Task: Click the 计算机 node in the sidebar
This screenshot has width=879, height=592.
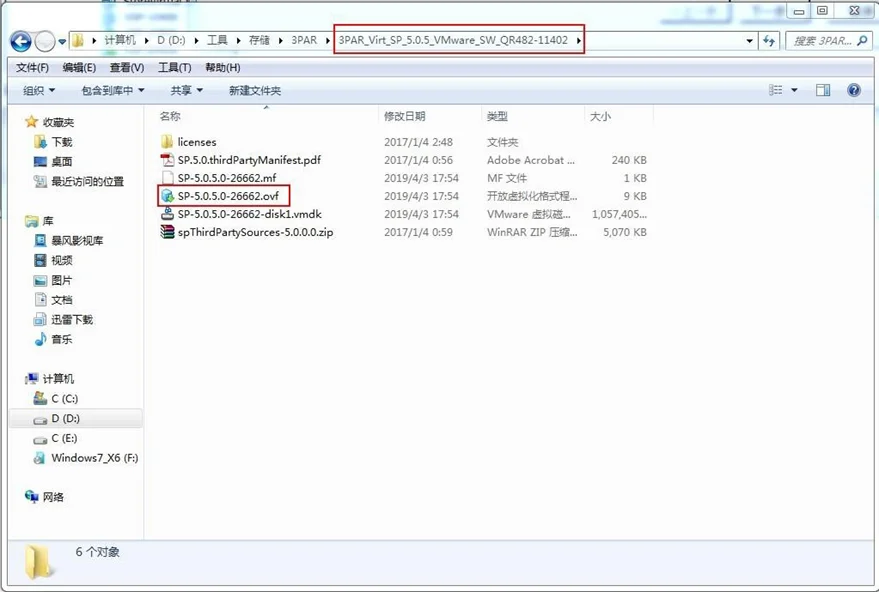Action: pyautogui.click(x=58, y=379)
